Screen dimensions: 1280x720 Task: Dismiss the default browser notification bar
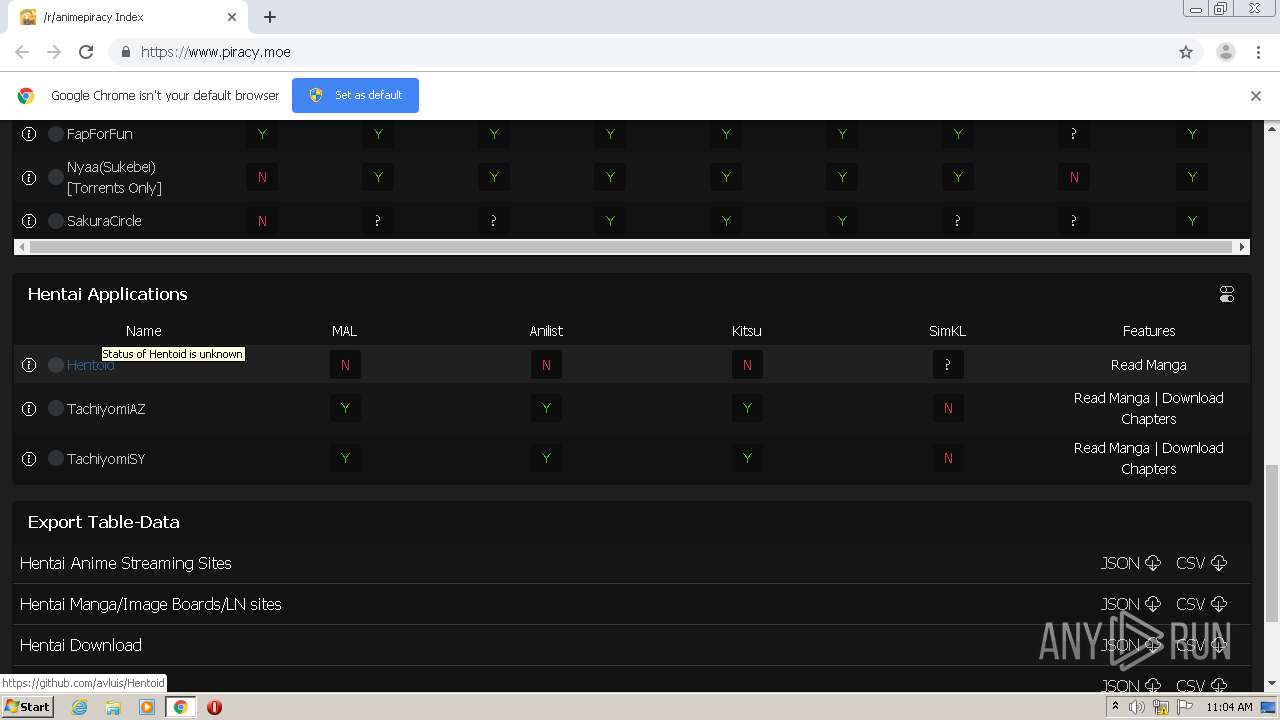coord(1256,96)
